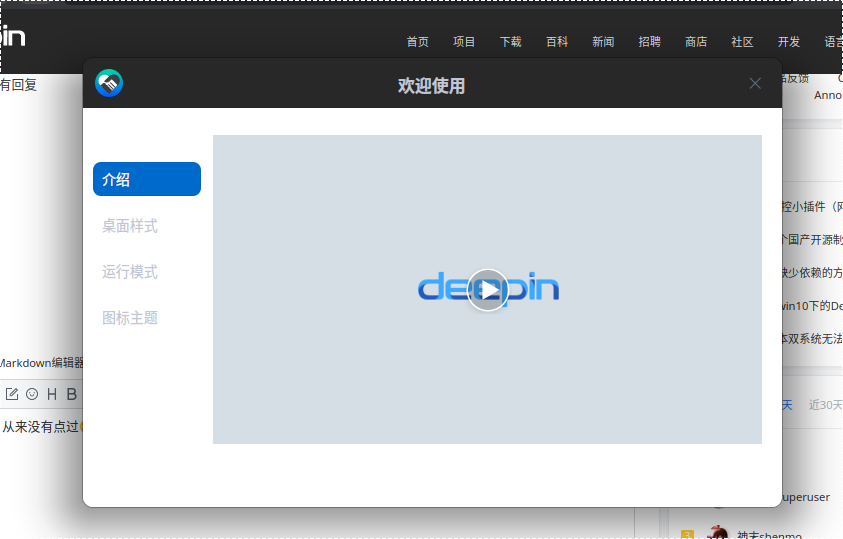Click the edit icon in Markdown toolbar
The image size is (843, 539).
point(12,394)
